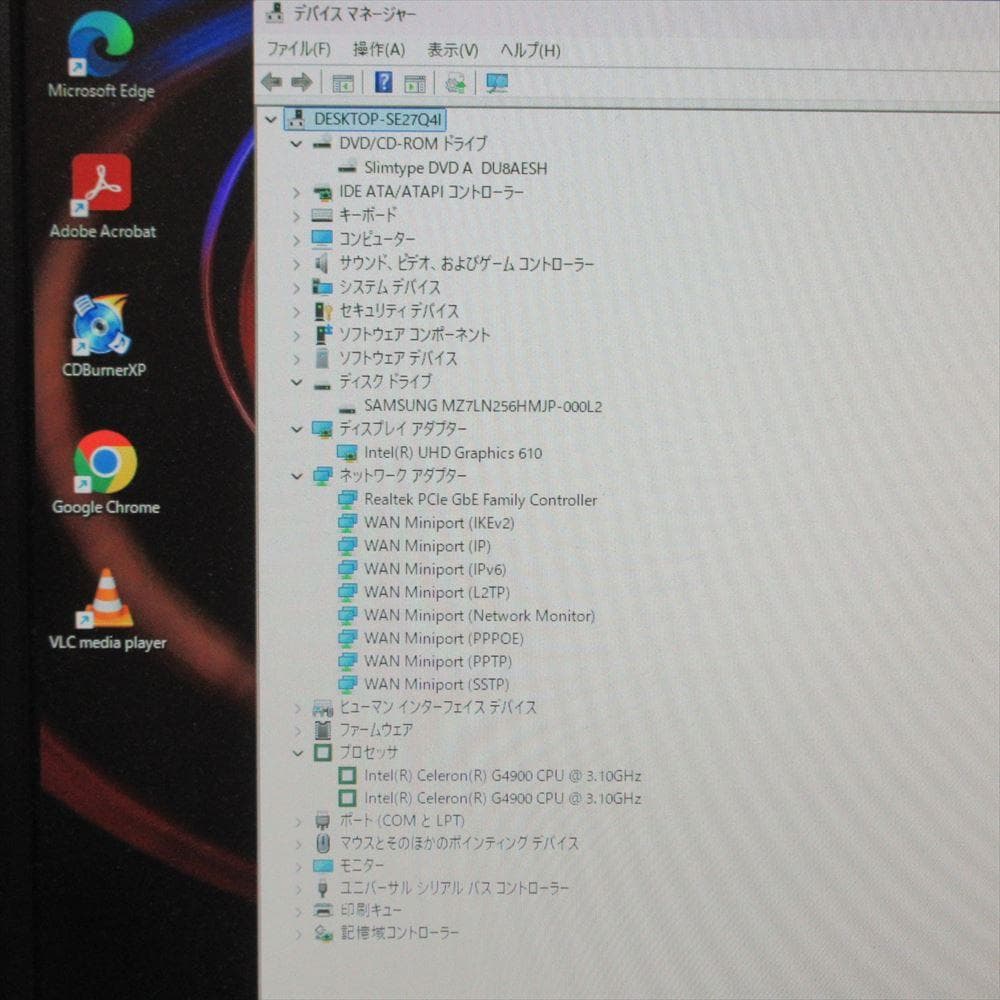Open Help using the question mark toolbar icon
Screen dimensions: 1000x1000
(x=383, y=82)
